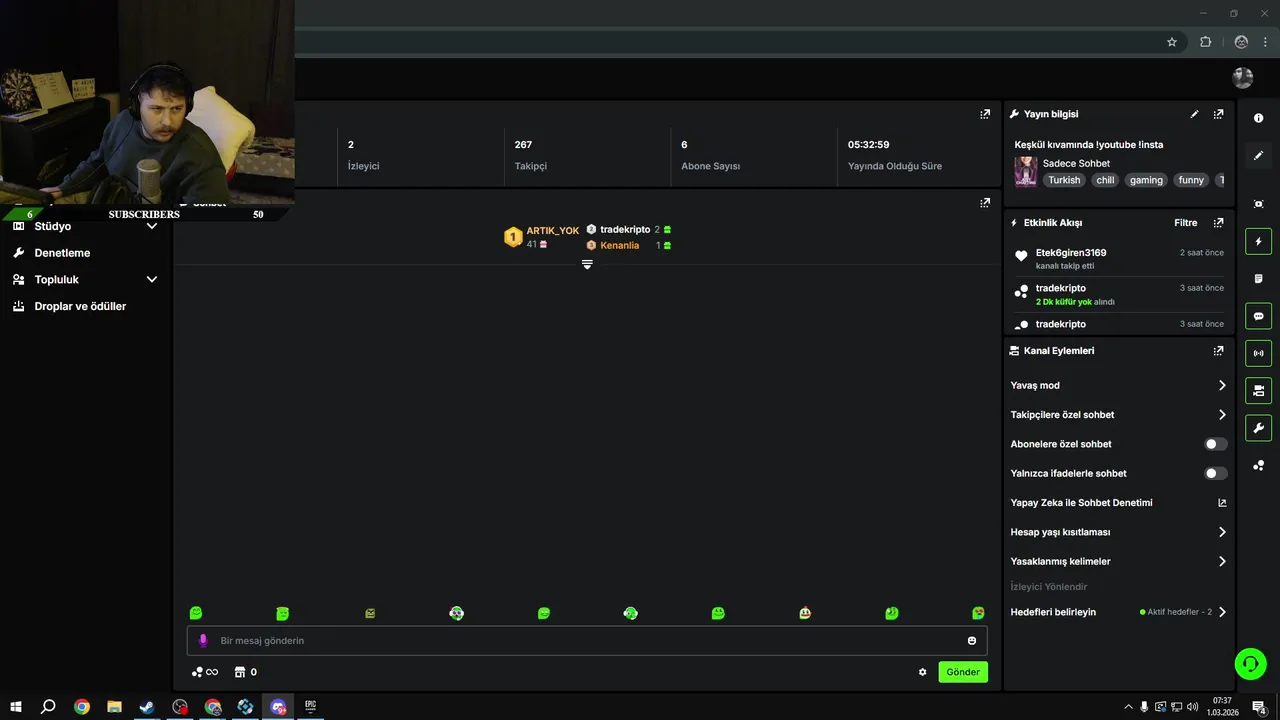Bookmark page with the star icon

(x=1172, y=42)
